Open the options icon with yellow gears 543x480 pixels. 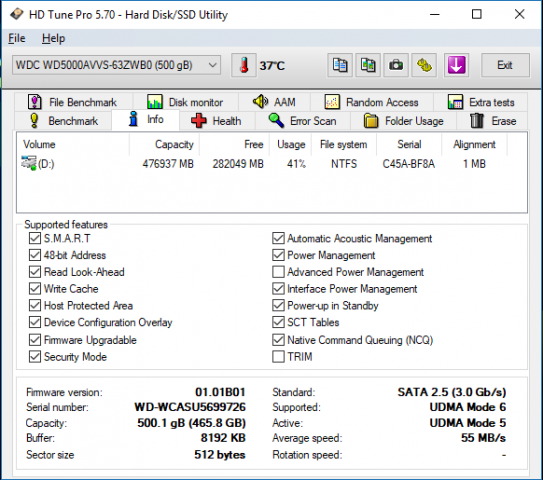(424, 65)
